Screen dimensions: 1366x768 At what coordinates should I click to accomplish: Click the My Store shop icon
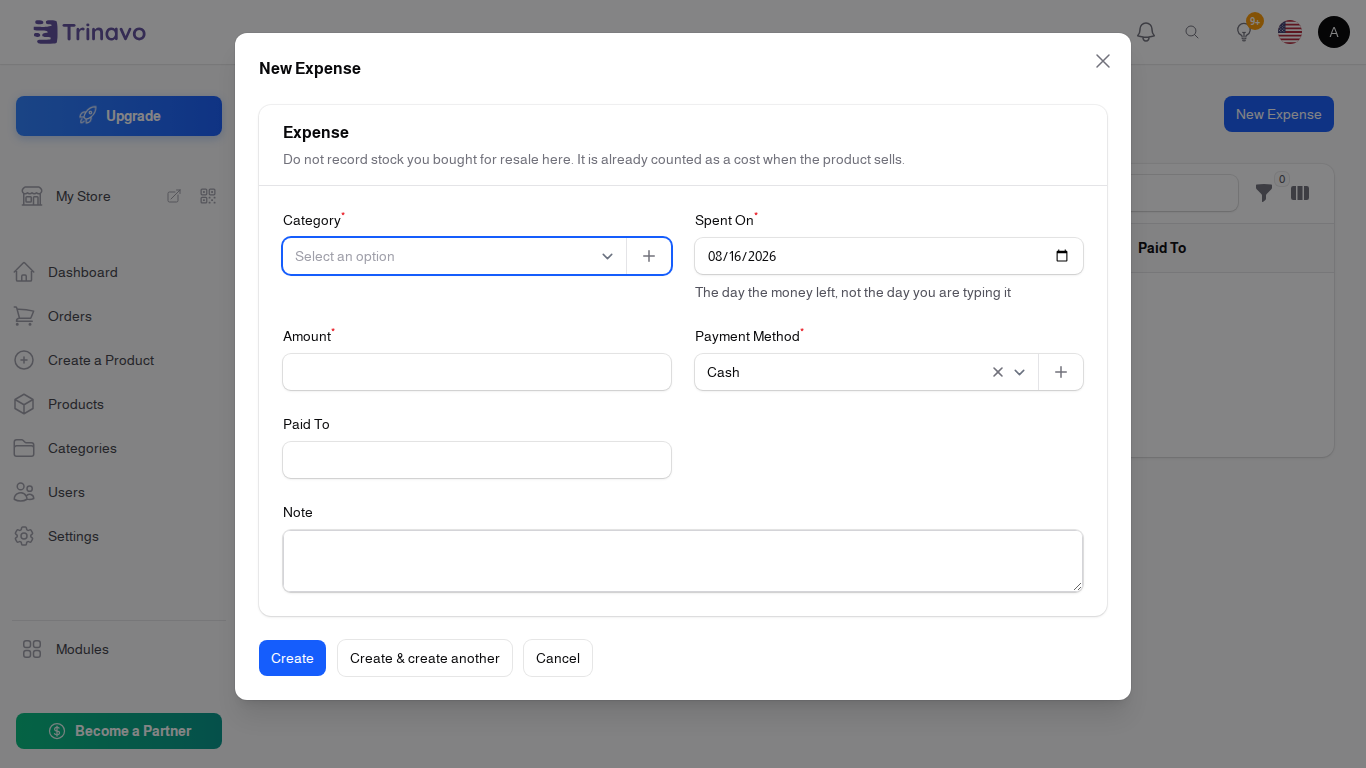click(x=32, y=196)
